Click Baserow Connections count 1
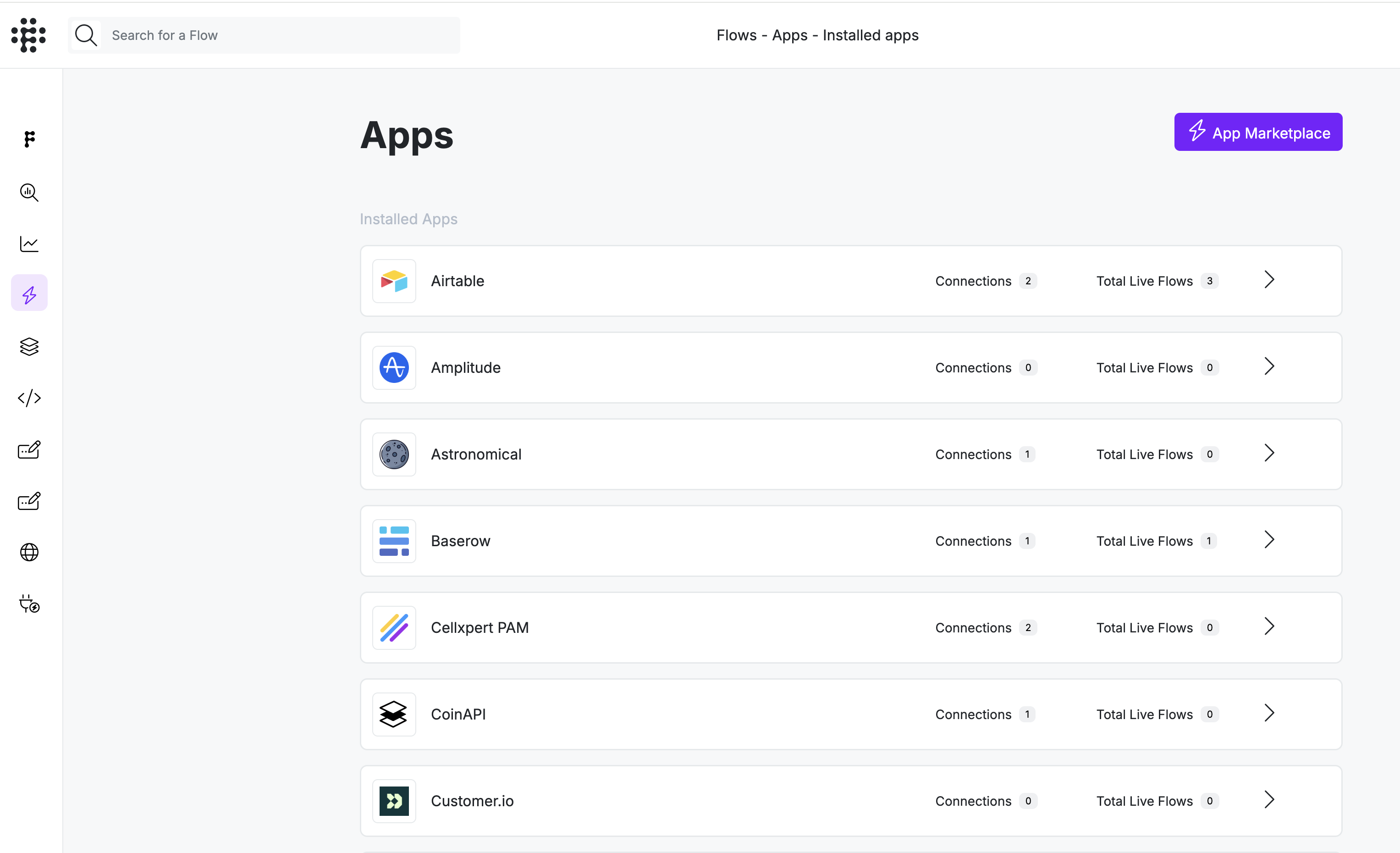Image resolution: width=1400 pixels, height=853 pixels. pyautogui.click(x=1027, y=541)
